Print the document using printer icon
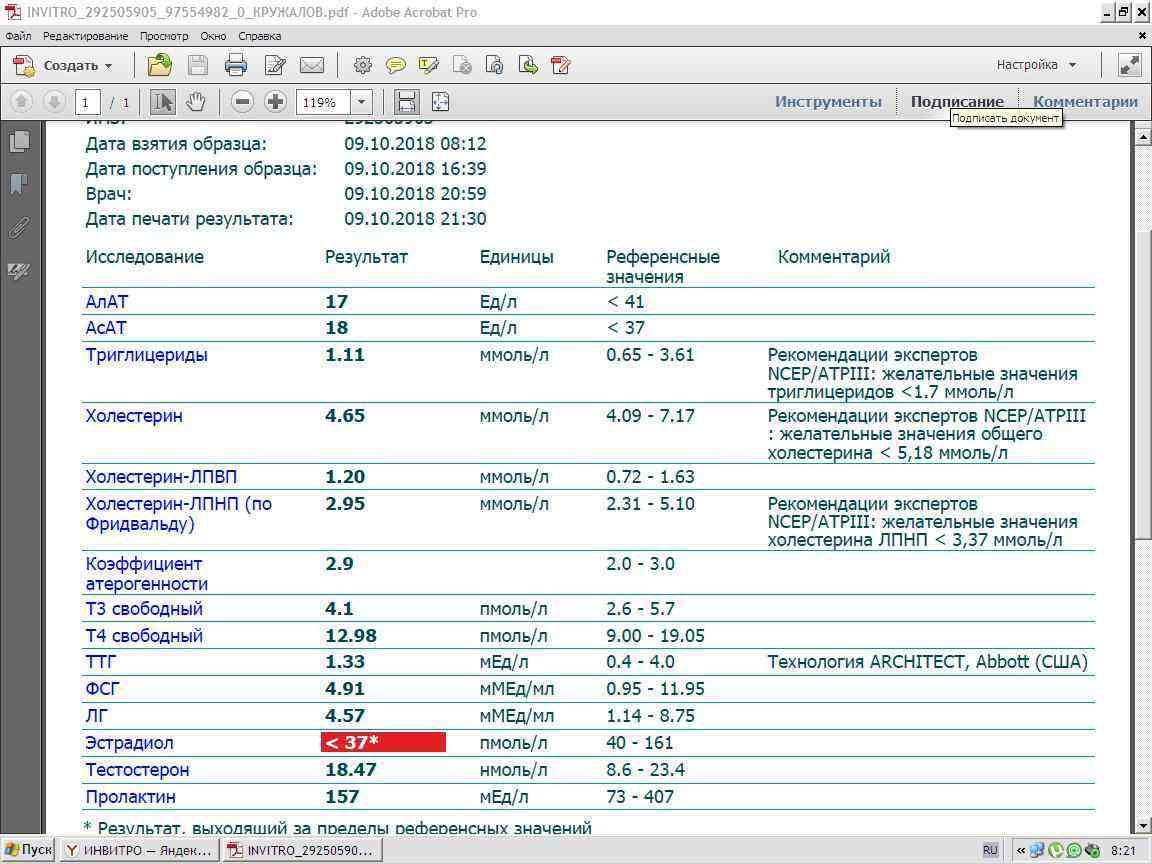 (x=236, y=66)
